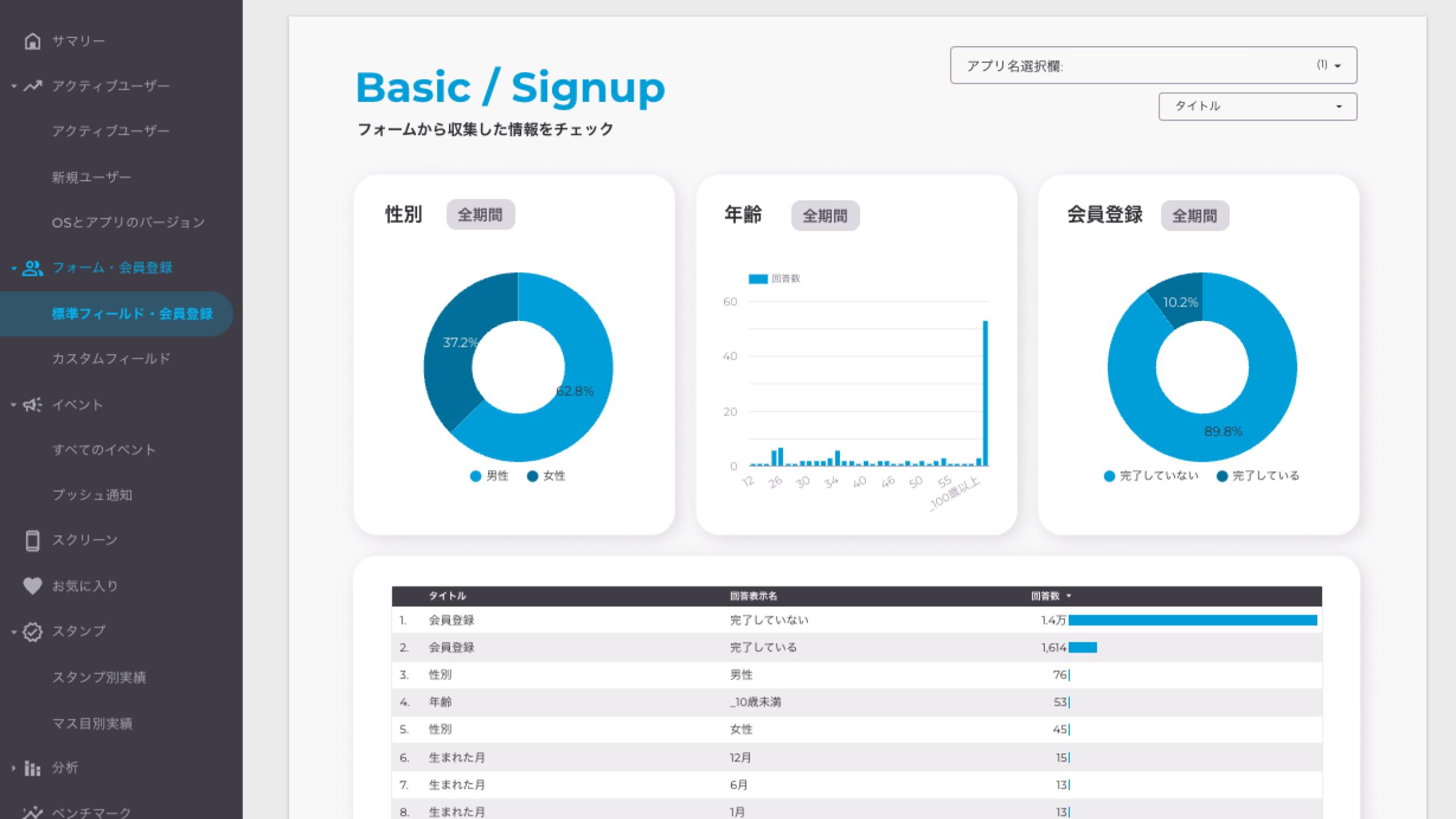Image resolution: width=1456 pixels, height=819 pixels.
Task: Open the アプリ名選択欄 dropdown
Action: (1153, 65)
